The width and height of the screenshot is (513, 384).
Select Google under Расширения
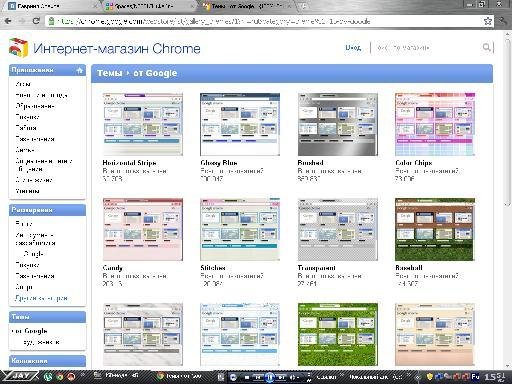tap(34, 254)
